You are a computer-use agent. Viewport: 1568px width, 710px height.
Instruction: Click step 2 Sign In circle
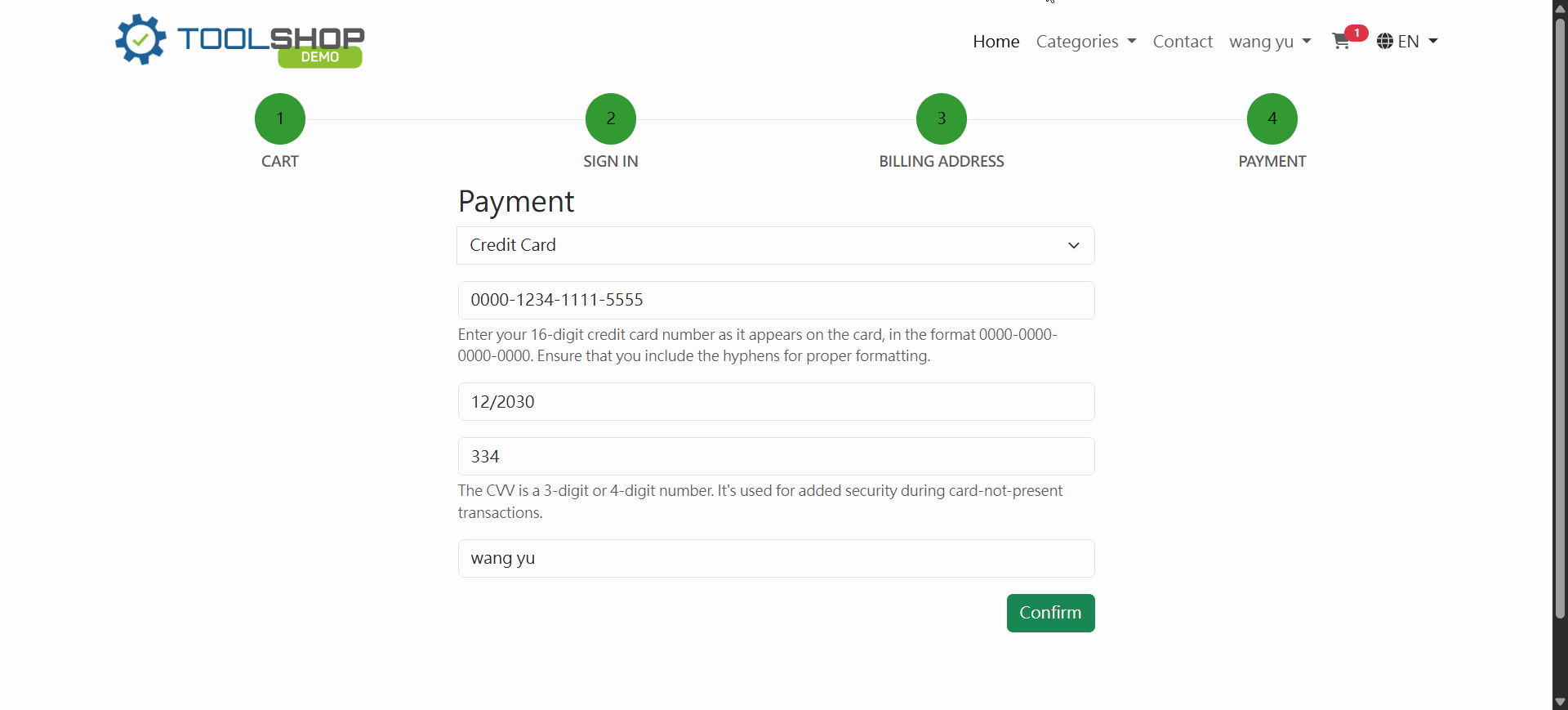coord(611,118)
